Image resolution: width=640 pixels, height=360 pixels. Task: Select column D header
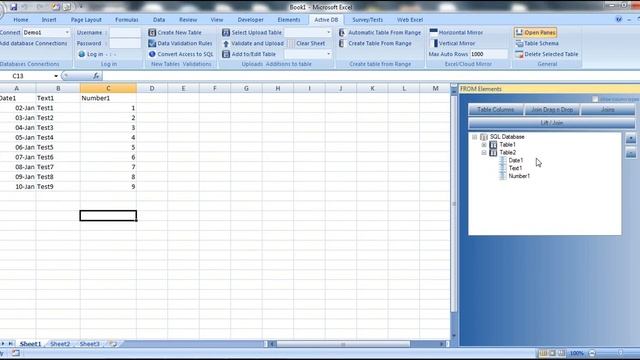pyautogui.click(x=152, y=88)
